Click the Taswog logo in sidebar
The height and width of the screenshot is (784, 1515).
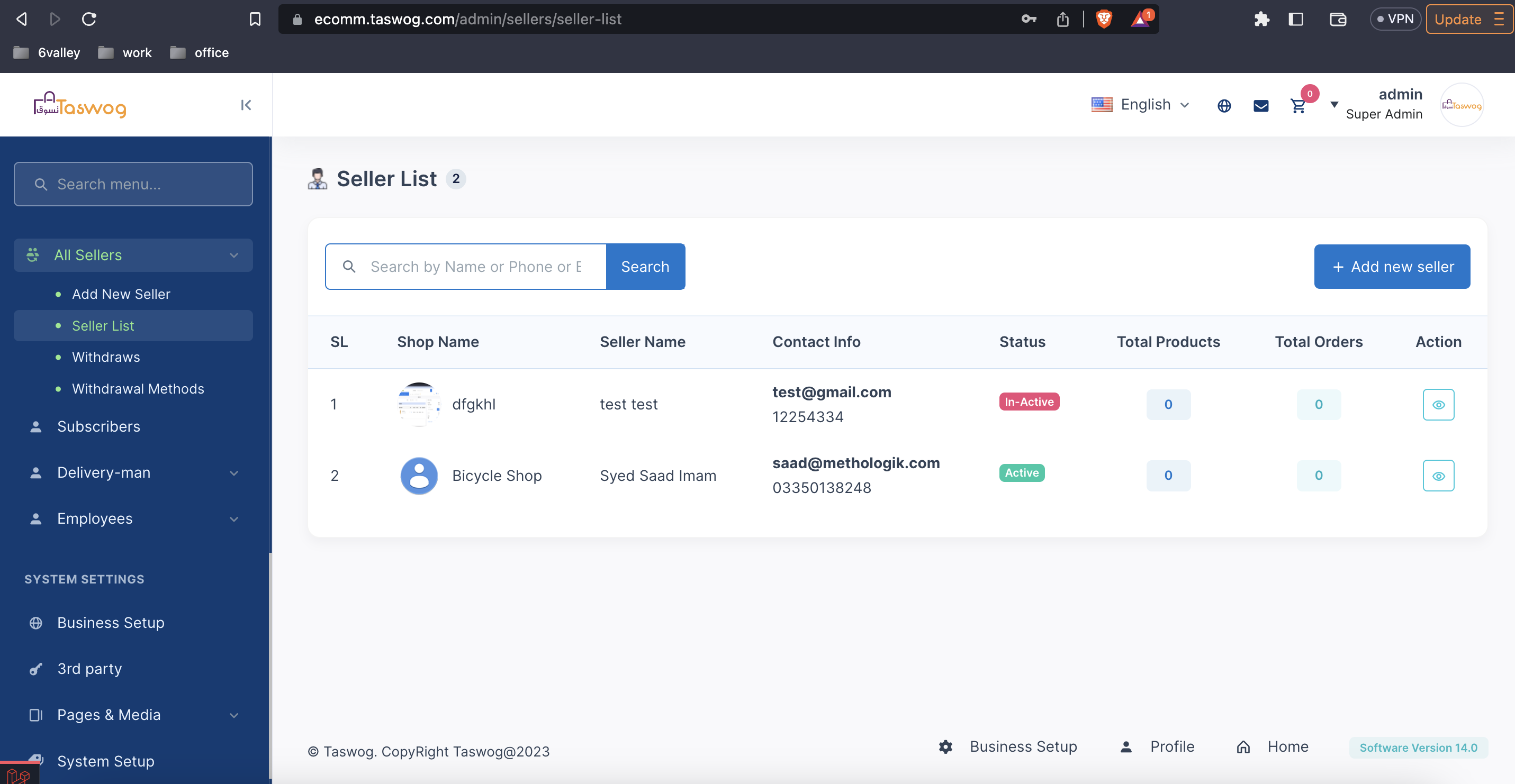click(x=80, y=105)
